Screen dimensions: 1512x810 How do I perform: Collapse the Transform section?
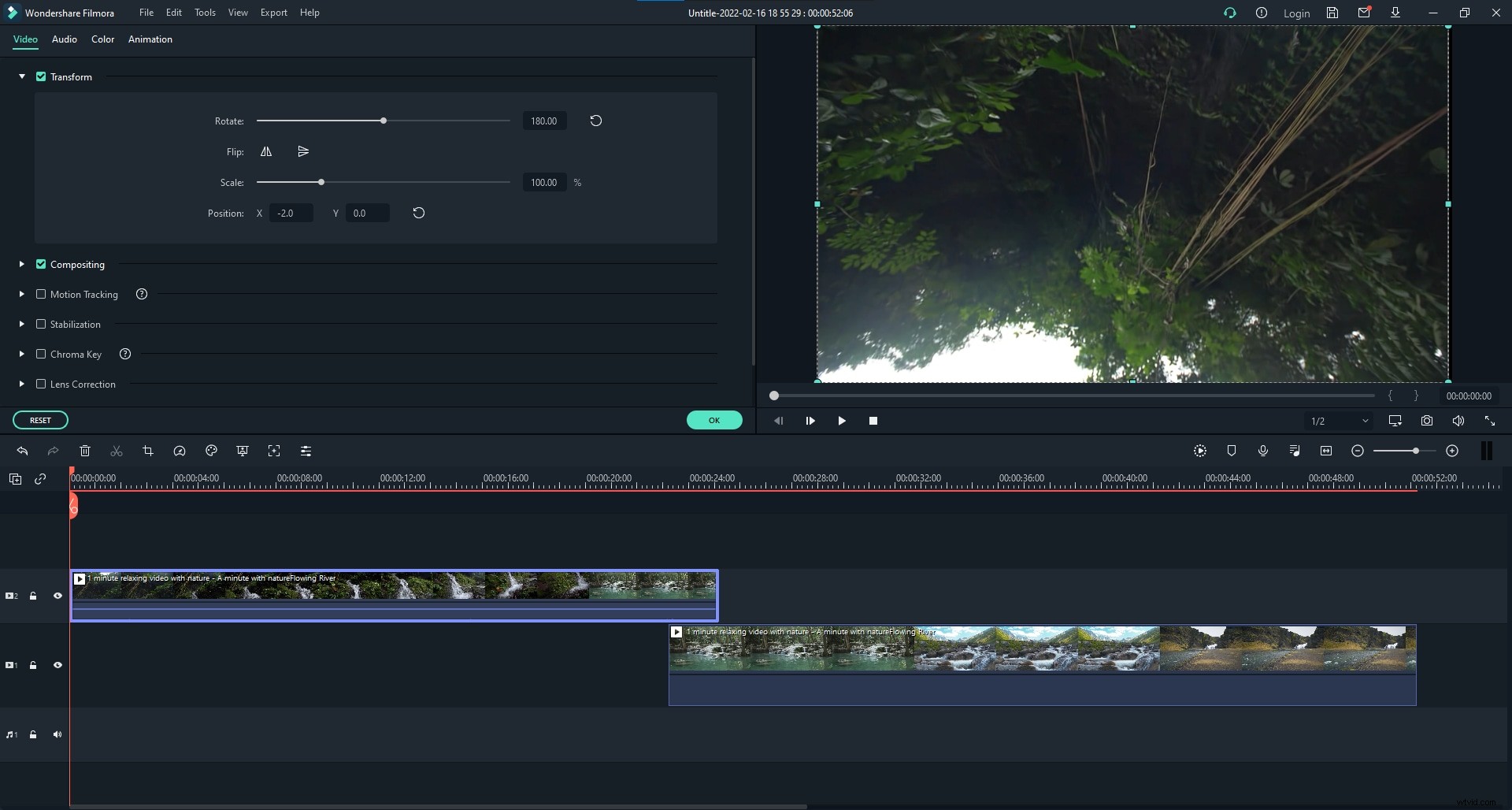[x=20, y=76]
